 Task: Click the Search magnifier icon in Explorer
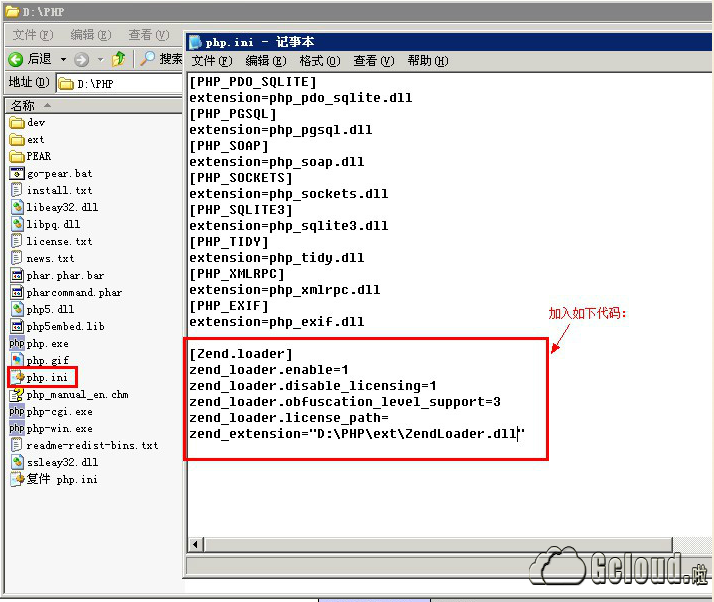click(147, 59)
